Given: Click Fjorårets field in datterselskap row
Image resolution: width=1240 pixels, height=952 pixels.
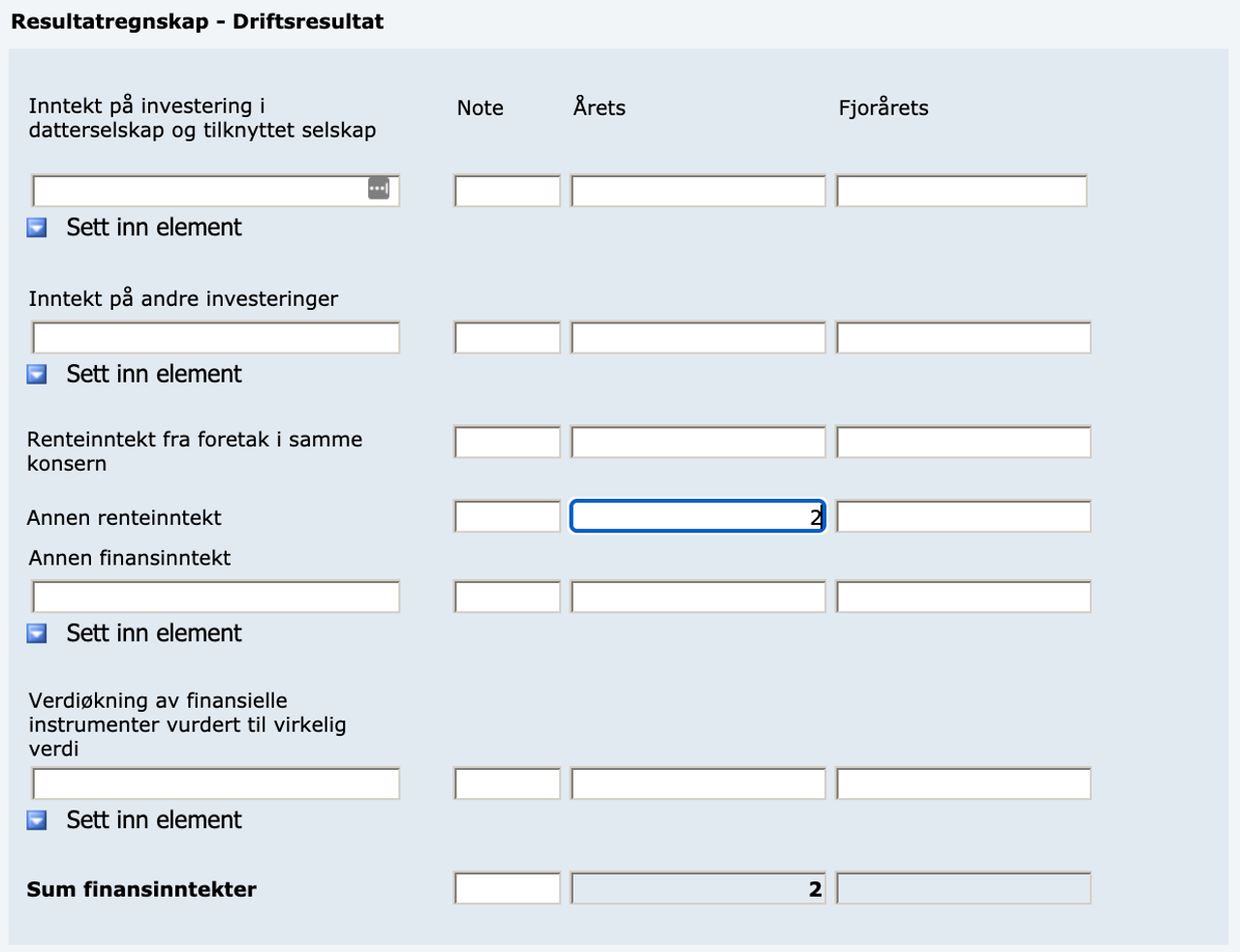Looking at the screenshot, I should [x=962, y=191].
